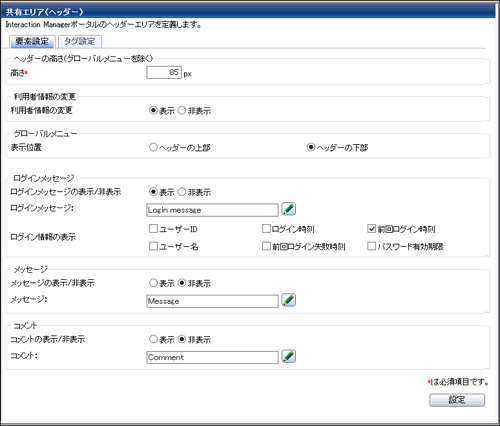The image size is (500, 426).
Task: Select 非表示 for ログインメッセージ visibility
Action: point(182,192)
